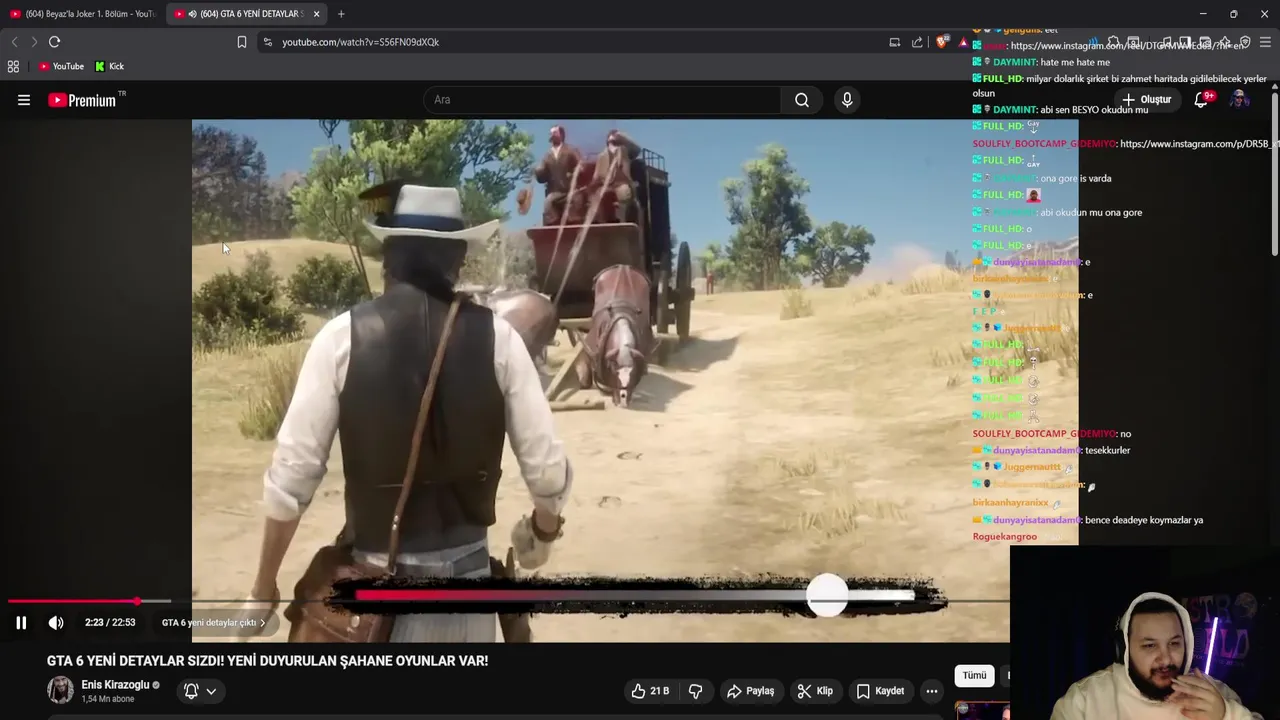Open the Oluştur create menu
The image size is (1280, 720).
[1146, 100]
